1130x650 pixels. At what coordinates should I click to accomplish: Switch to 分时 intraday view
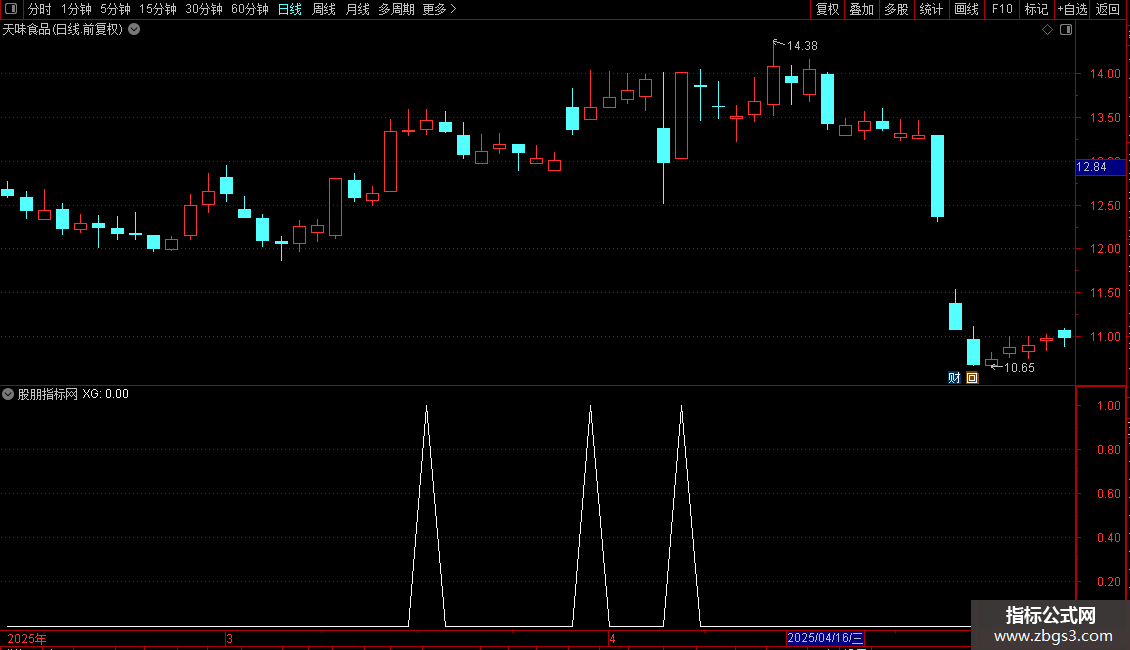coord(40,9)
